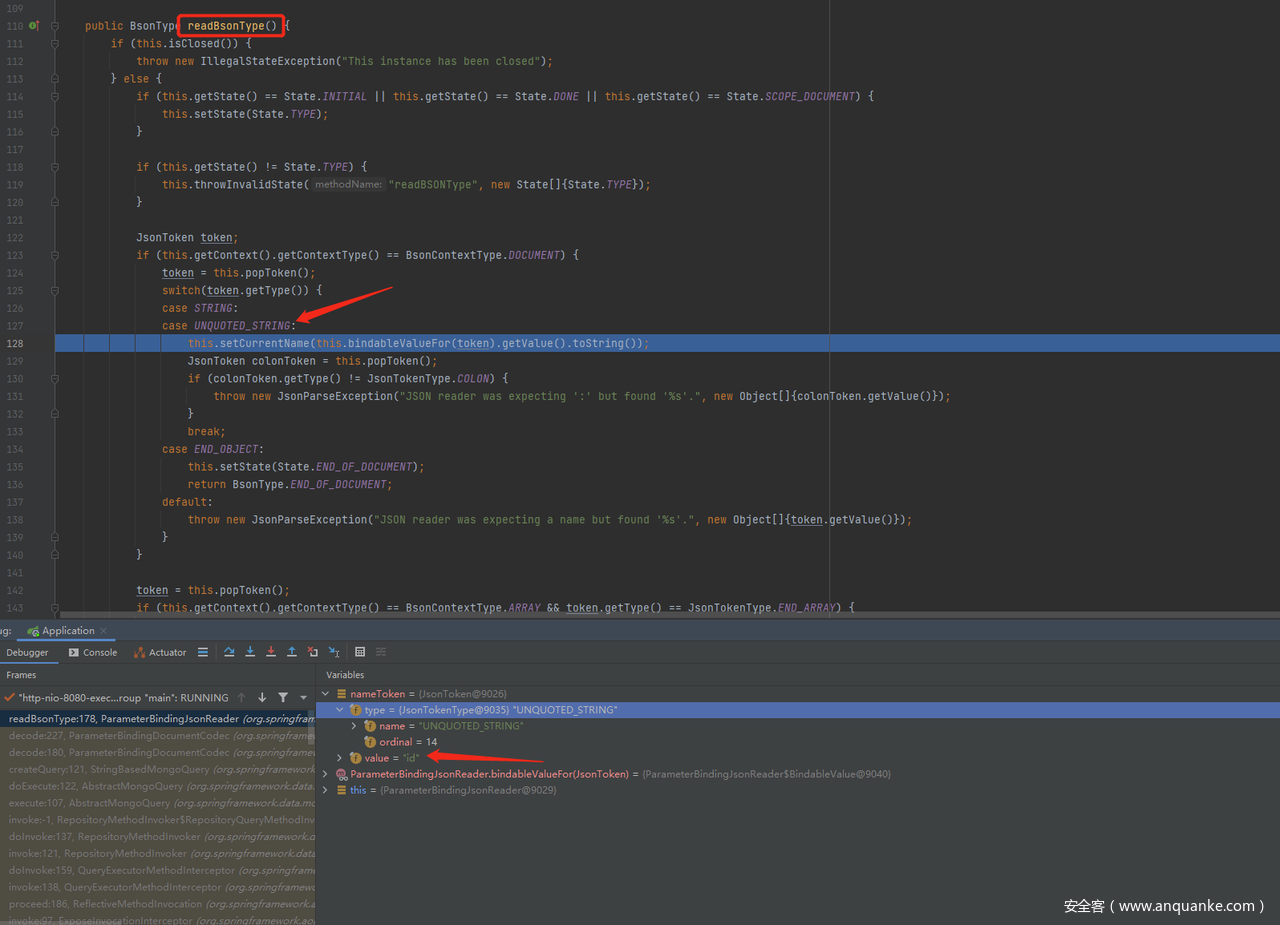Switch to the Console tab

[93, 652]
